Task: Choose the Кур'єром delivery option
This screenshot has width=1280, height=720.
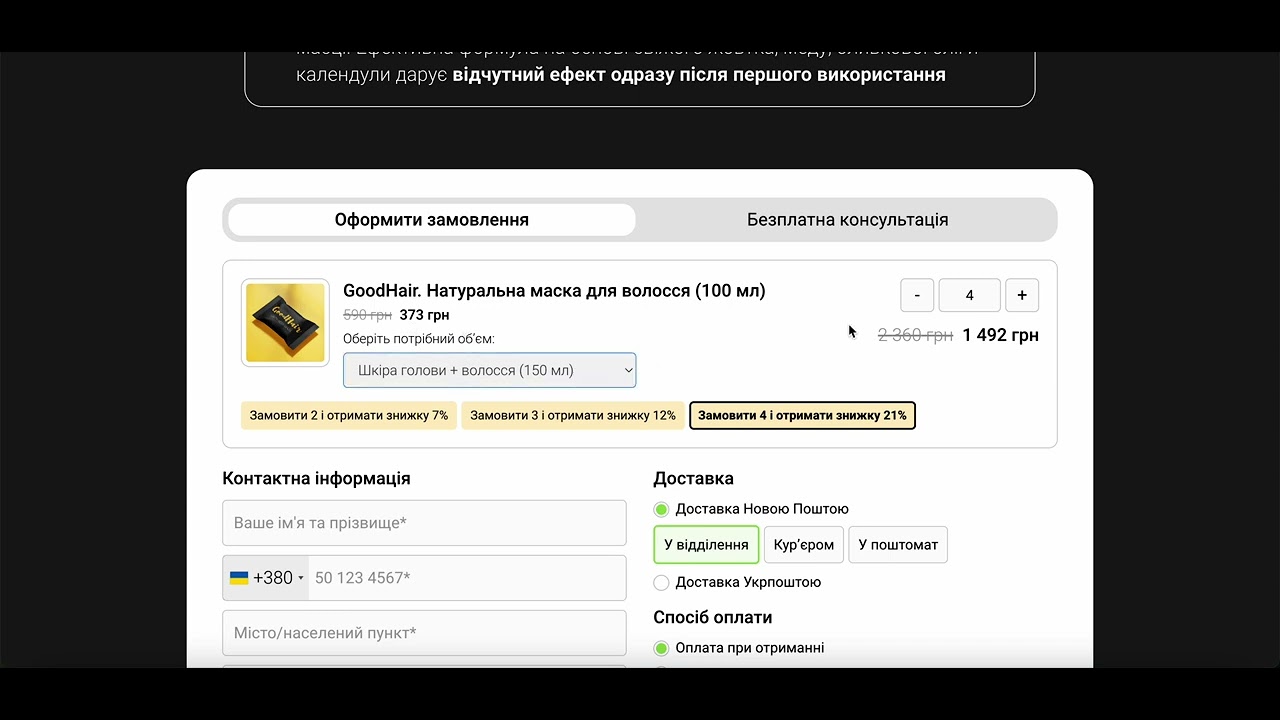Action: click(804, 545)
